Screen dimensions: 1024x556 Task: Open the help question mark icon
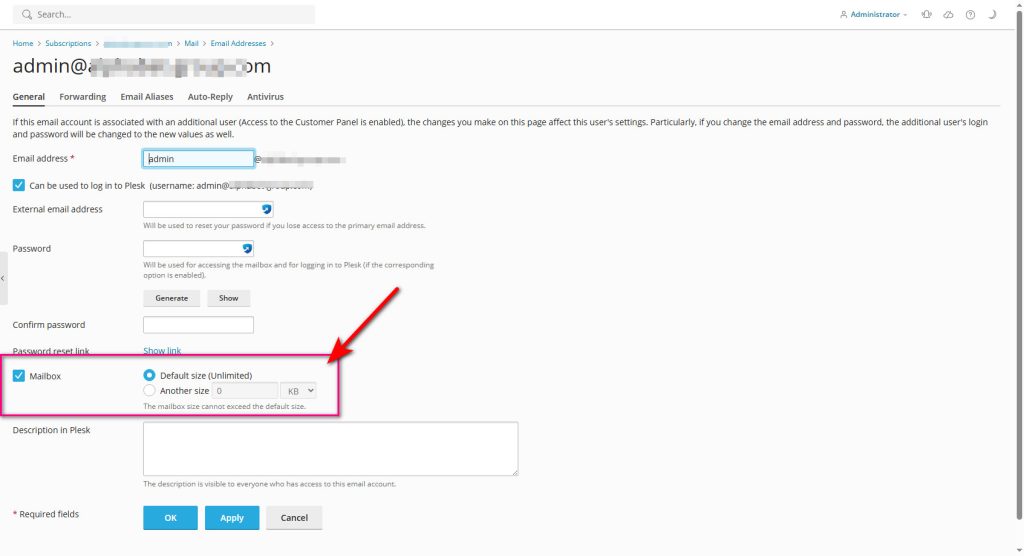(970, 15)
